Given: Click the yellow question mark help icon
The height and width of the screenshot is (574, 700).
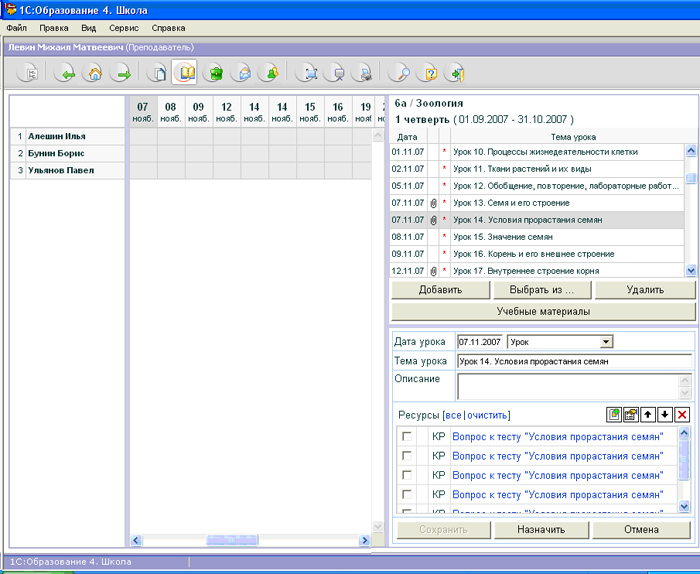Looking at the screenshot, I should 428,73.
